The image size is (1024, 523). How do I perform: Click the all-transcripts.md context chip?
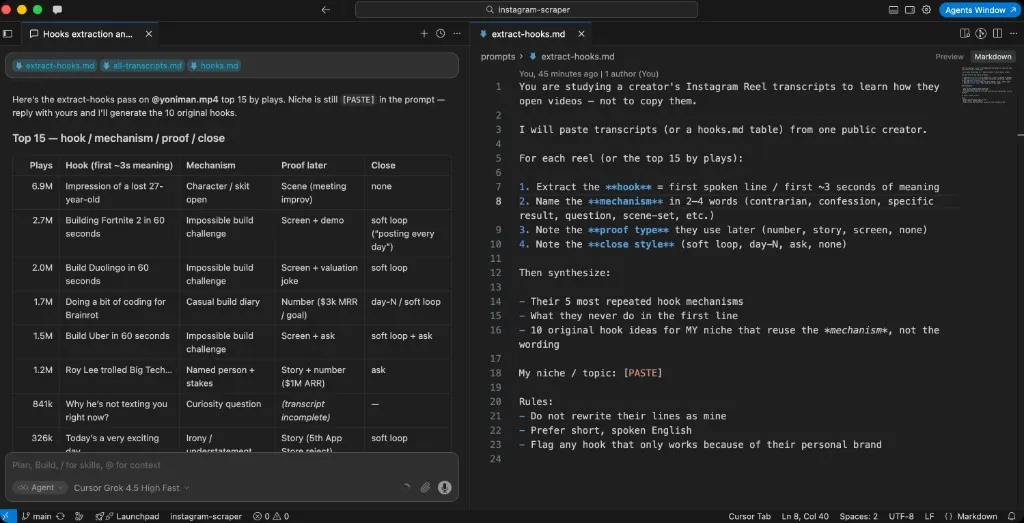(x=142, y=66)
